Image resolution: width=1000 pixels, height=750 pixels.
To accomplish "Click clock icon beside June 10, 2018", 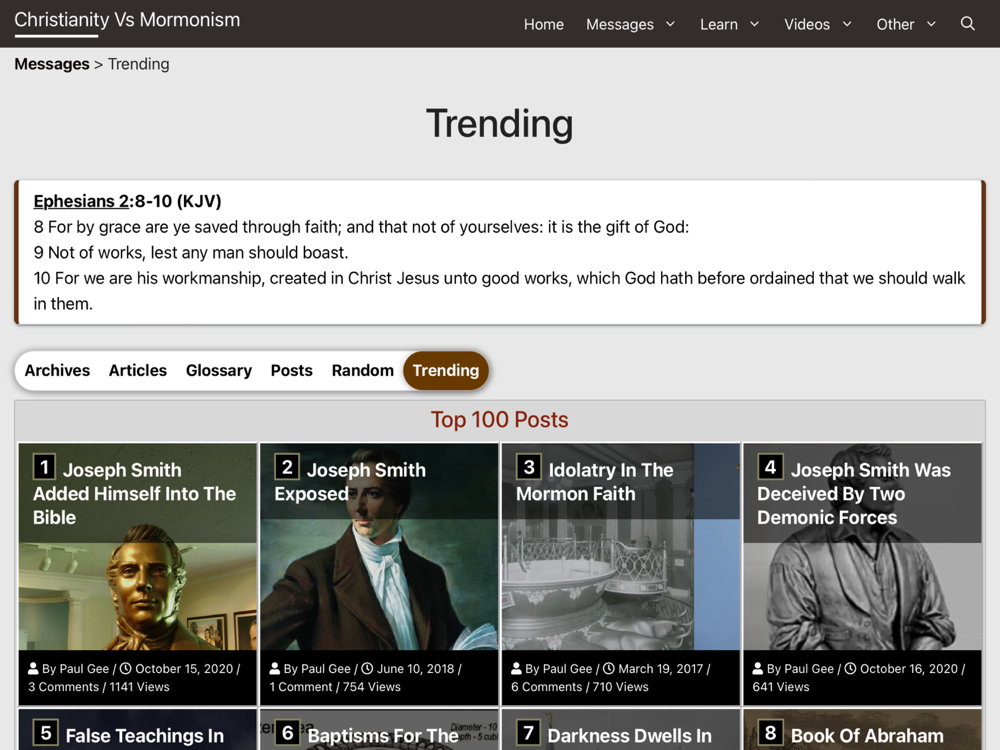I will point(367,668).
